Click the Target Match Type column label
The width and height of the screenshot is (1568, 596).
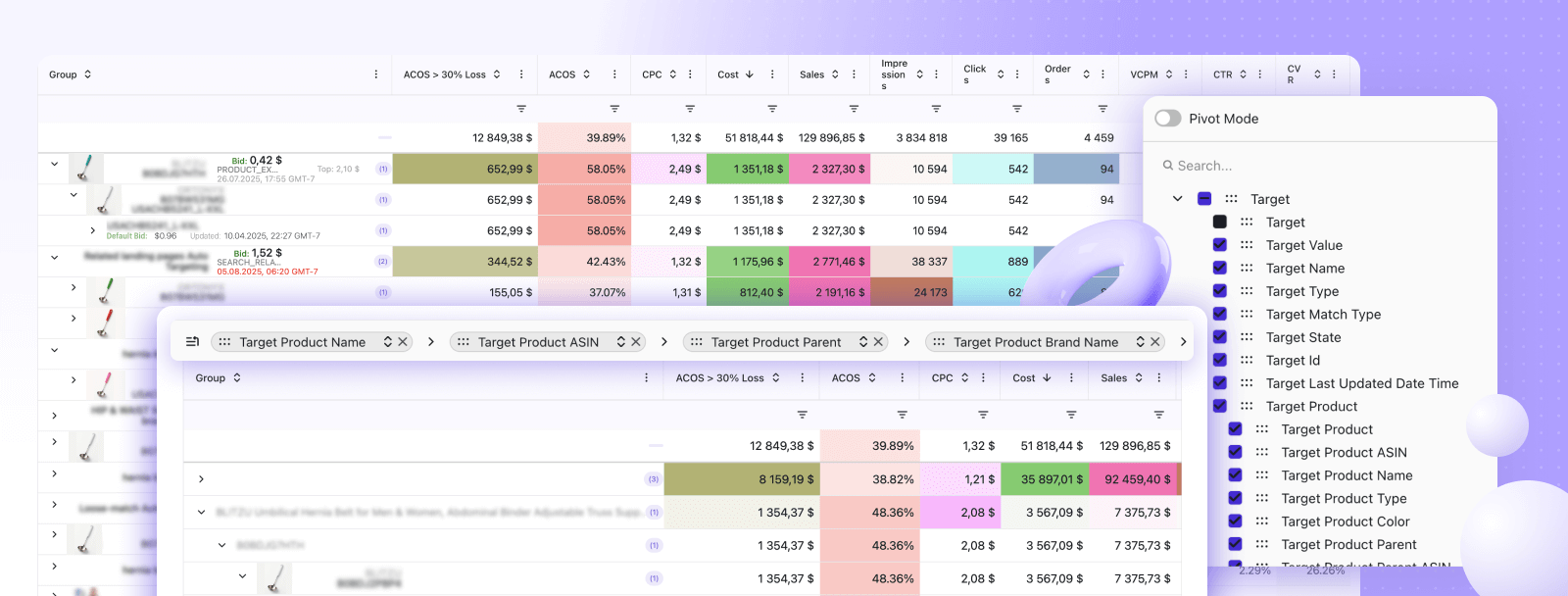tap(1323, 315)
